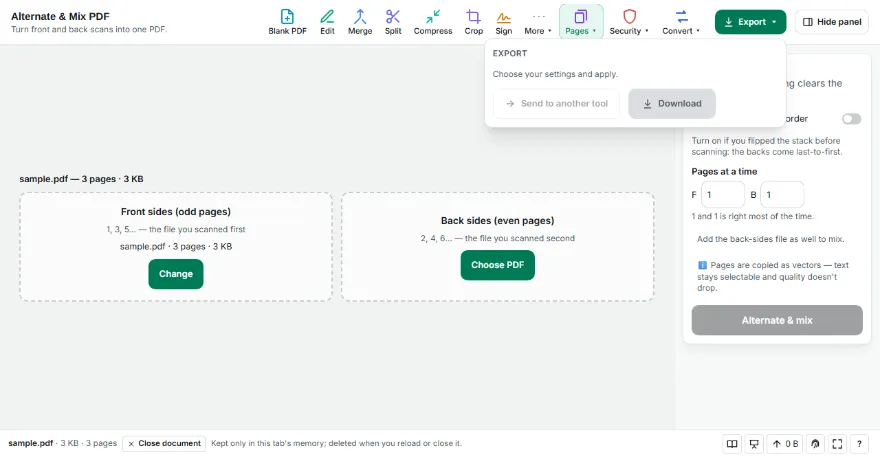
Task: Choose PDF for back sides
Action: click(497, 265)
